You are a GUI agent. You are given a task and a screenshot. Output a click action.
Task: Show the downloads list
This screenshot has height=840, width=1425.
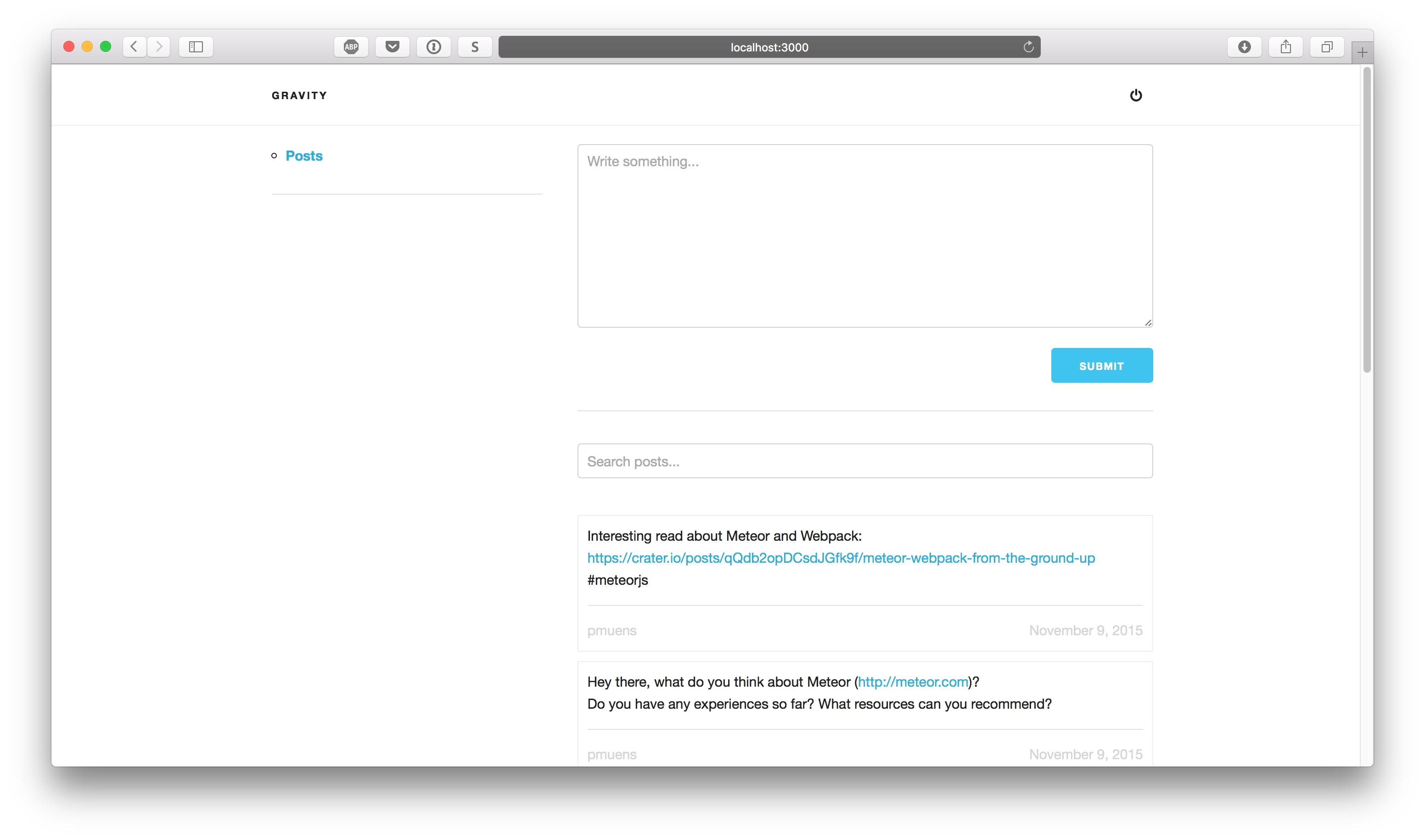pos(1244,47)
